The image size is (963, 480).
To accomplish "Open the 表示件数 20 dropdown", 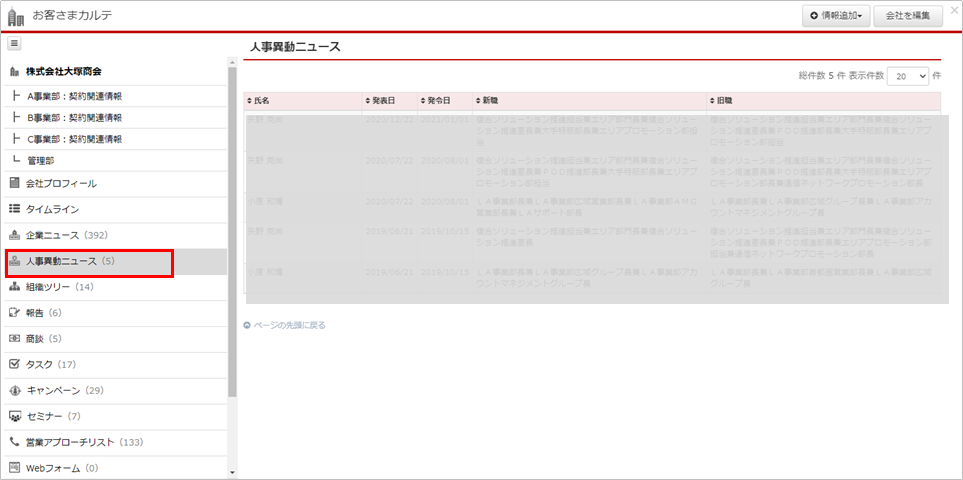I will (907, 76).
